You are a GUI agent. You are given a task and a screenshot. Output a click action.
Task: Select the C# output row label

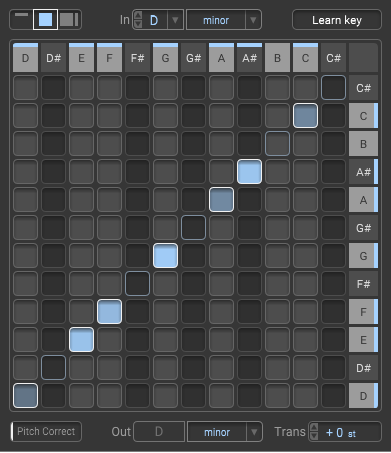click(x=363, y=88)
